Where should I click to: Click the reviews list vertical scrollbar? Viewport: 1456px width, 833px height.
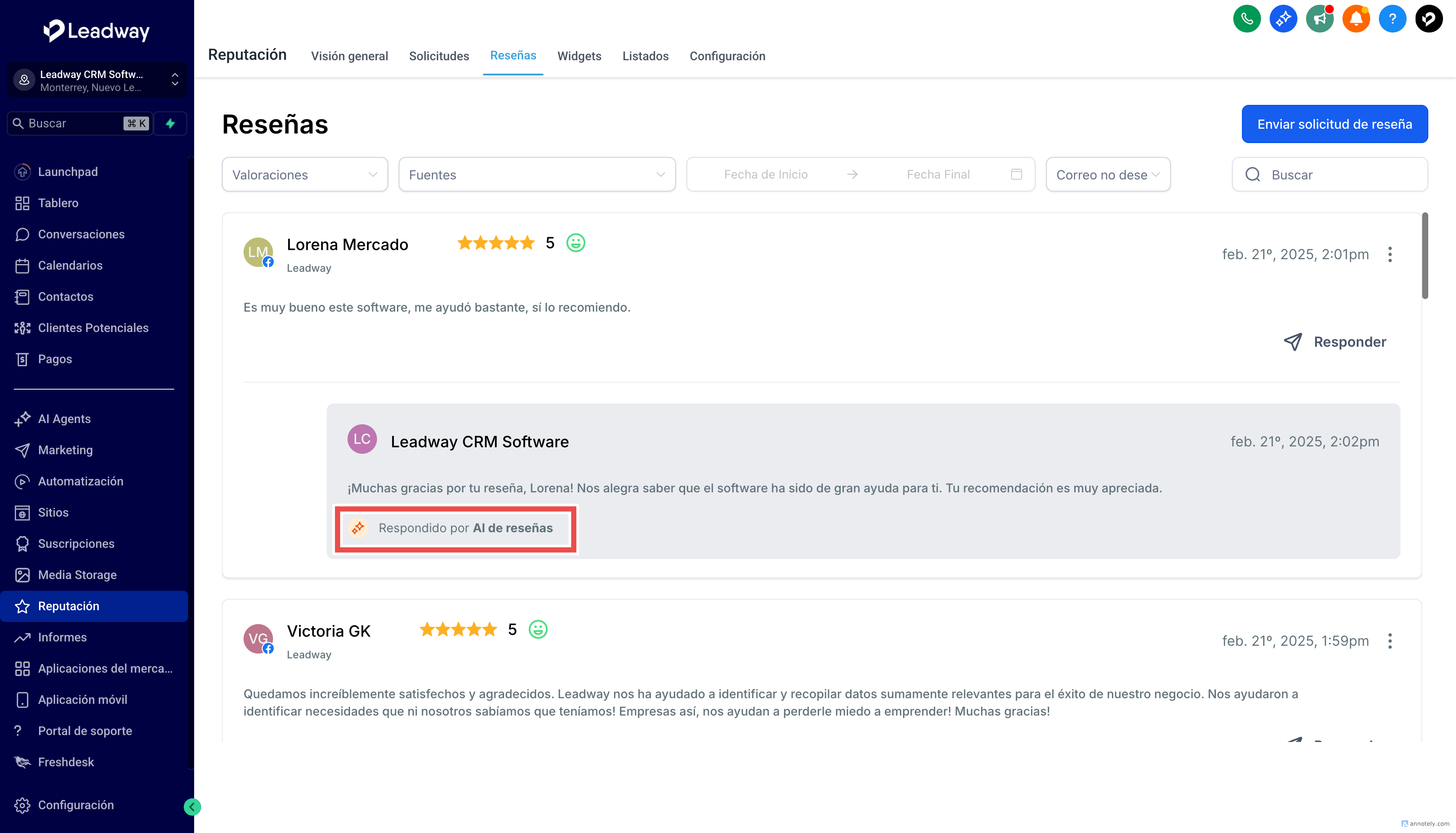[x=1424, y=256]
